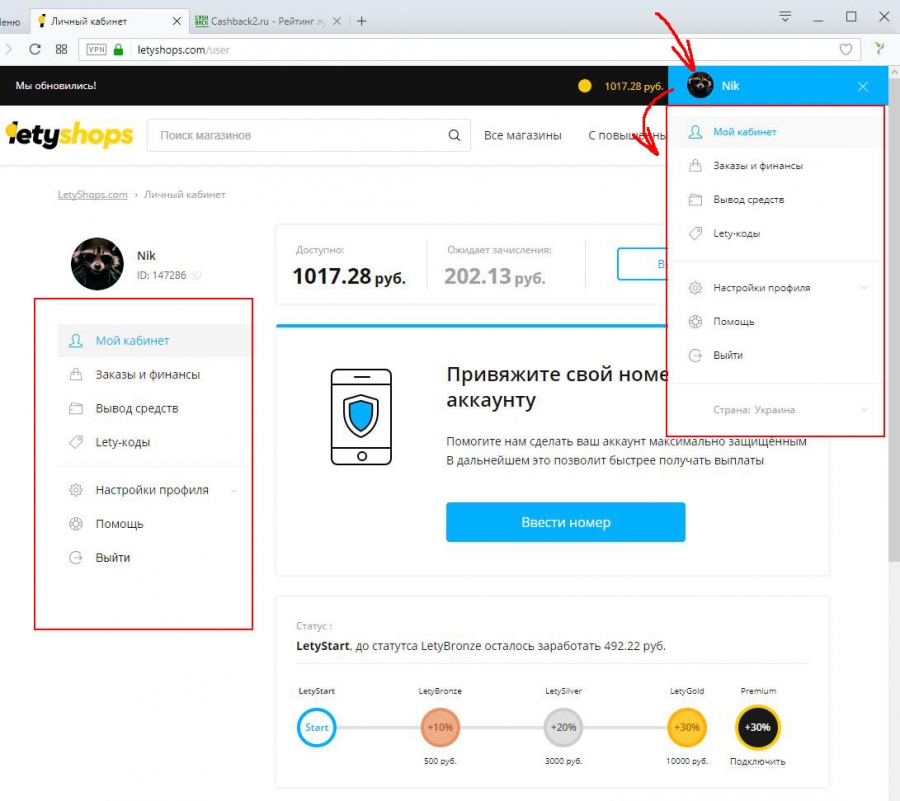This screenshot has height=801, width=900.
Task: Click the reload page icon
Action: click(35, 49)
